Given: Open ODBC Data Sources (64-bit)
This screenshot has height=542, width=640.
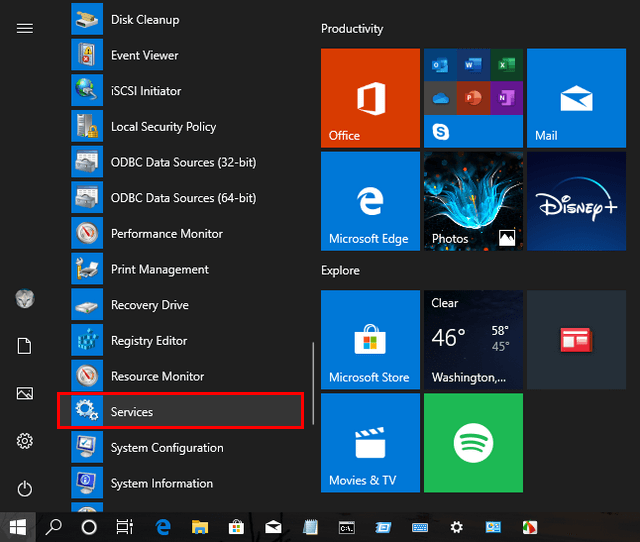Looking at the screenshot, I should pyautogui.click(x=186, y=198).
